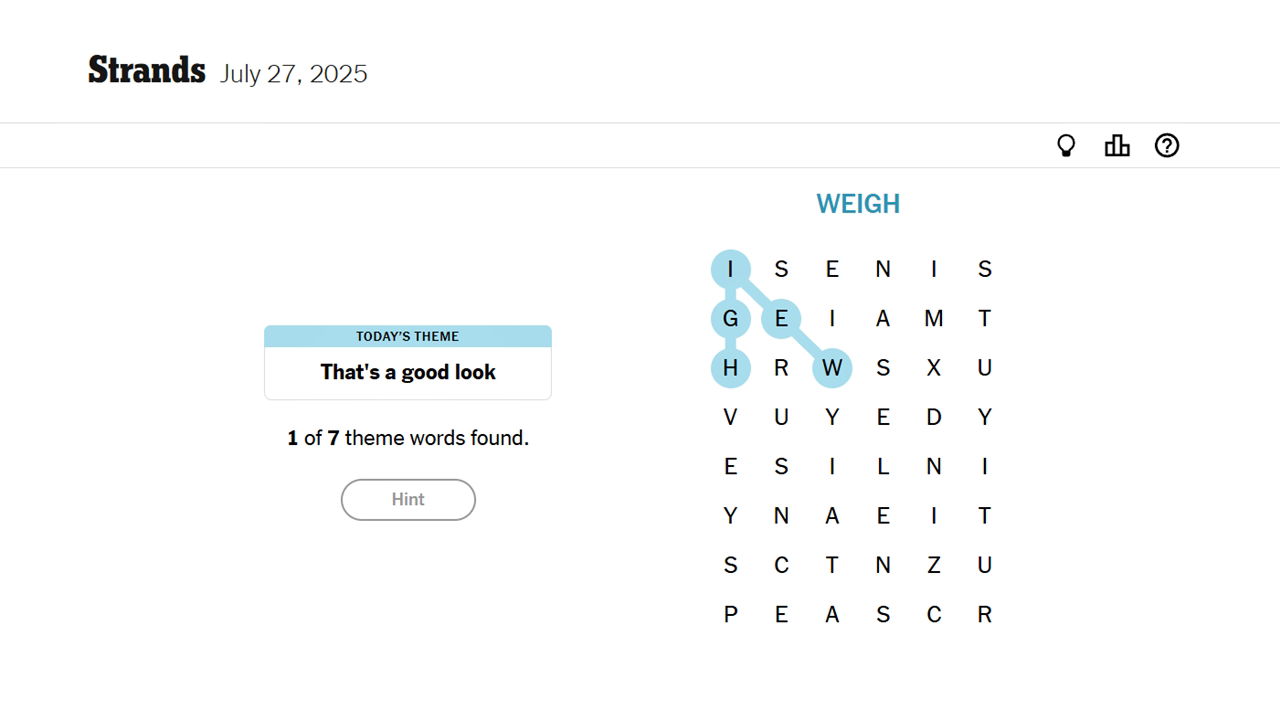Click the Strands logo title

pyautogui.click(x=147, y=71)
